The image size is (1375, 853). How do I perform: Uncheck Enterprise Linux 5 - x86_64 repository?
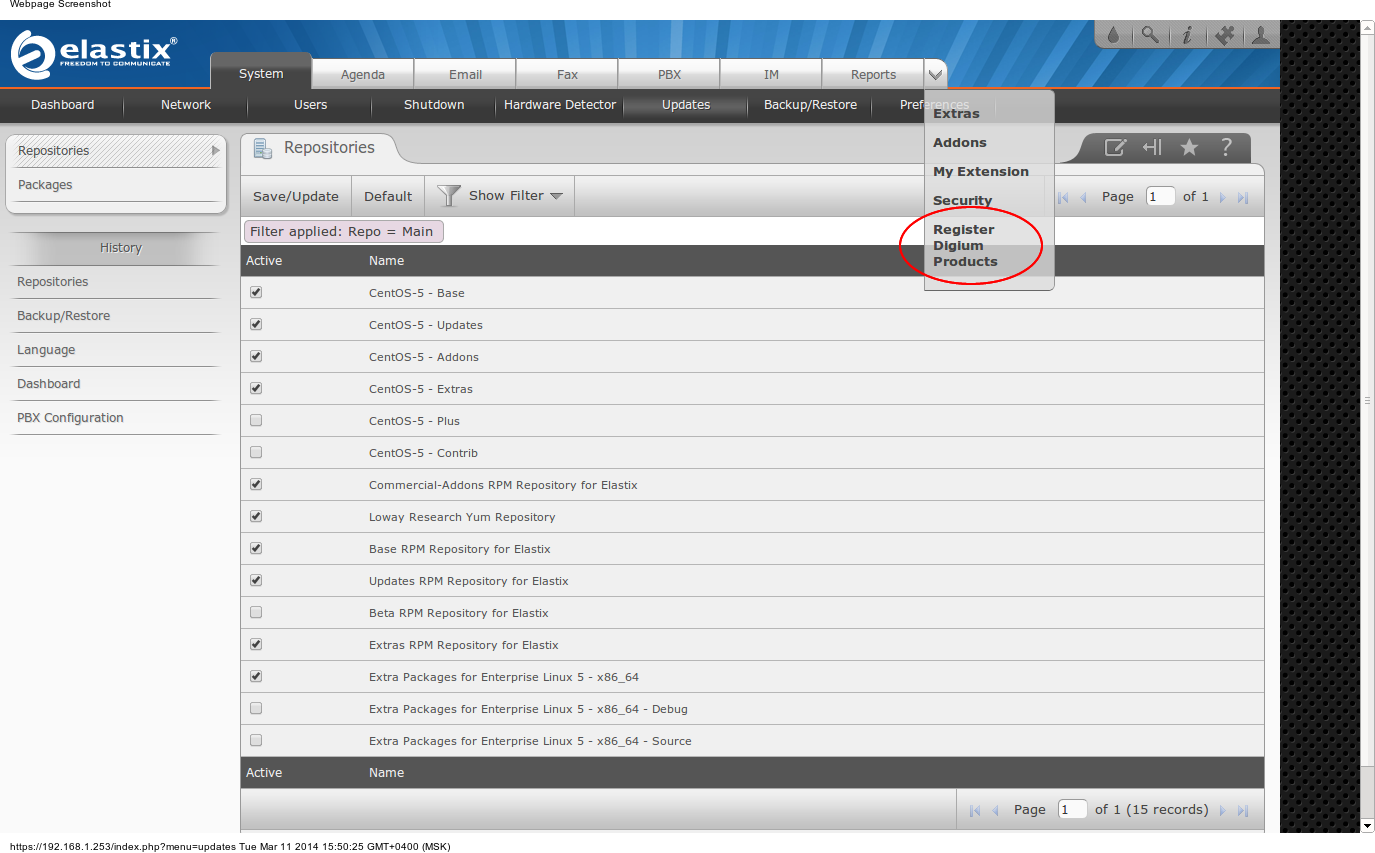[256, 676]
